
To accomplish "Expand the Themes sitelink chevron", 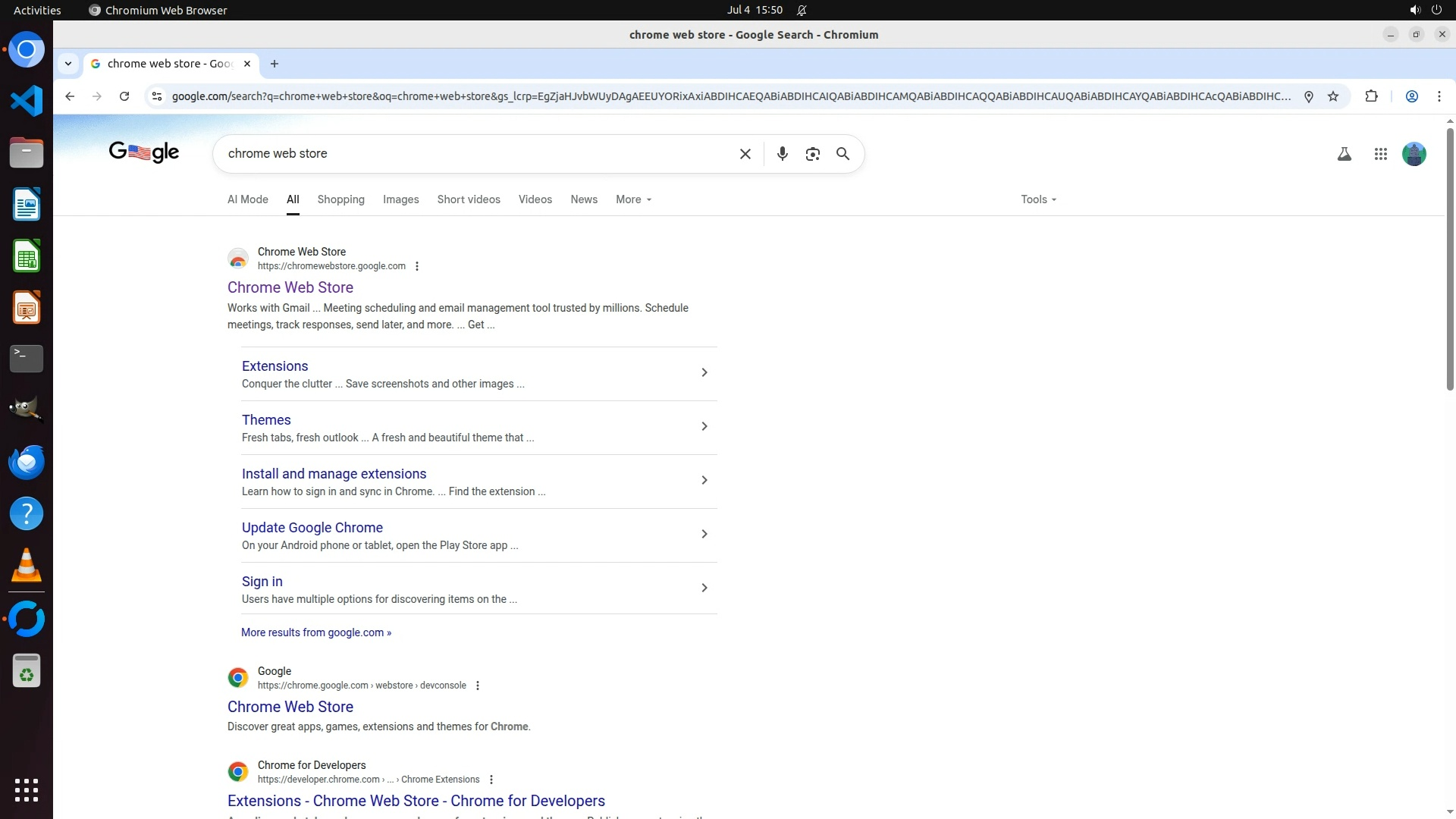I will pos(704,426).
